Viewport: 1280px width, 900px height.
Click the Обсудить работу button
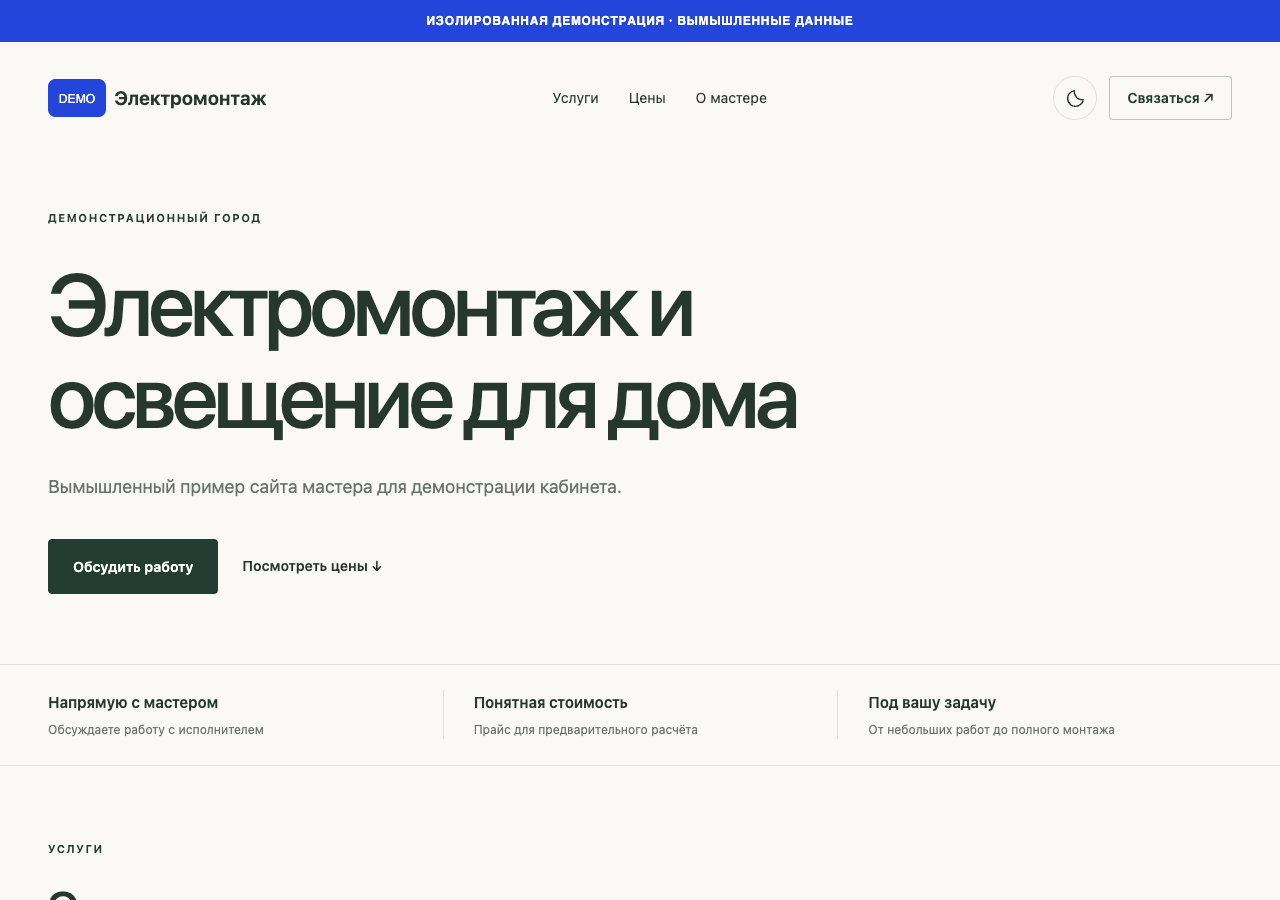pyautogui.click(x=133, y=566)
